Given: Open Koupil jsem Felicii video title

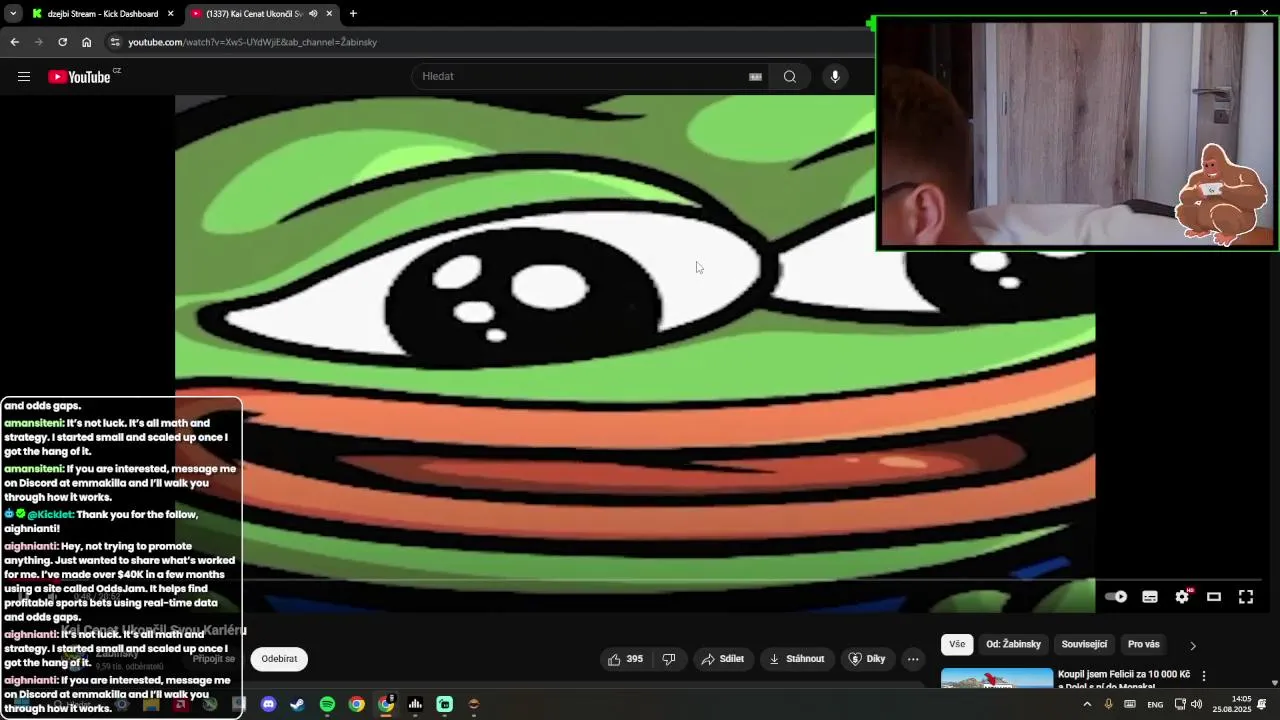Looking at the screenshot, I should (1124, 680).
